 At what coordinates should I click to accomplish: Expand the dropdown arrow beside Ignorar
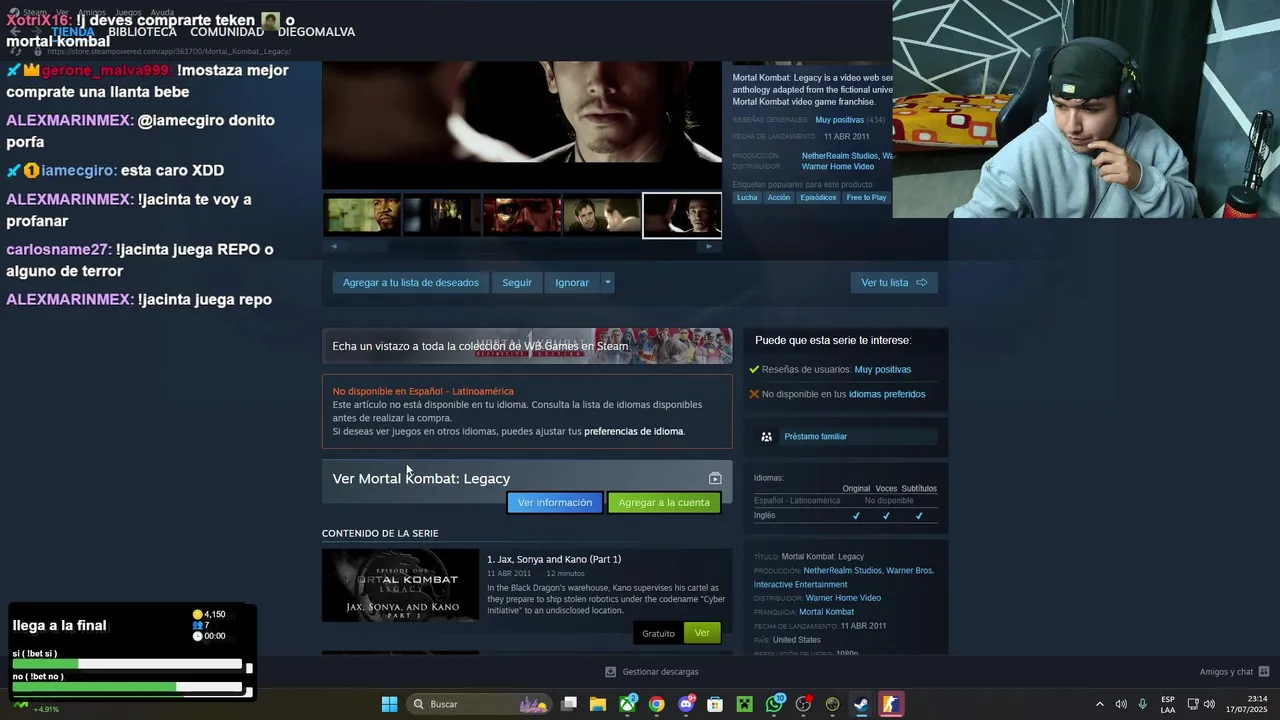pos(607,283)
